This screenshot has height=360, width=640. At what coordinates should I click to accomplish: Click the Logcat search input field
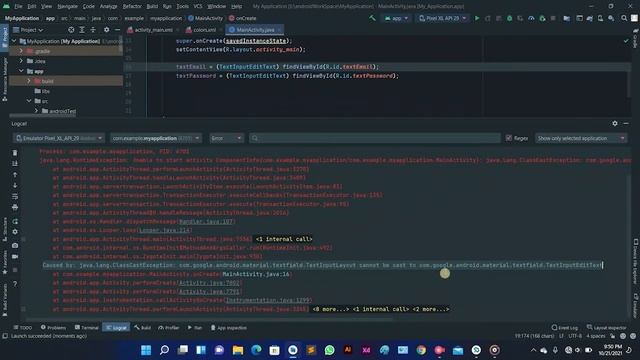tap(375, 138)
